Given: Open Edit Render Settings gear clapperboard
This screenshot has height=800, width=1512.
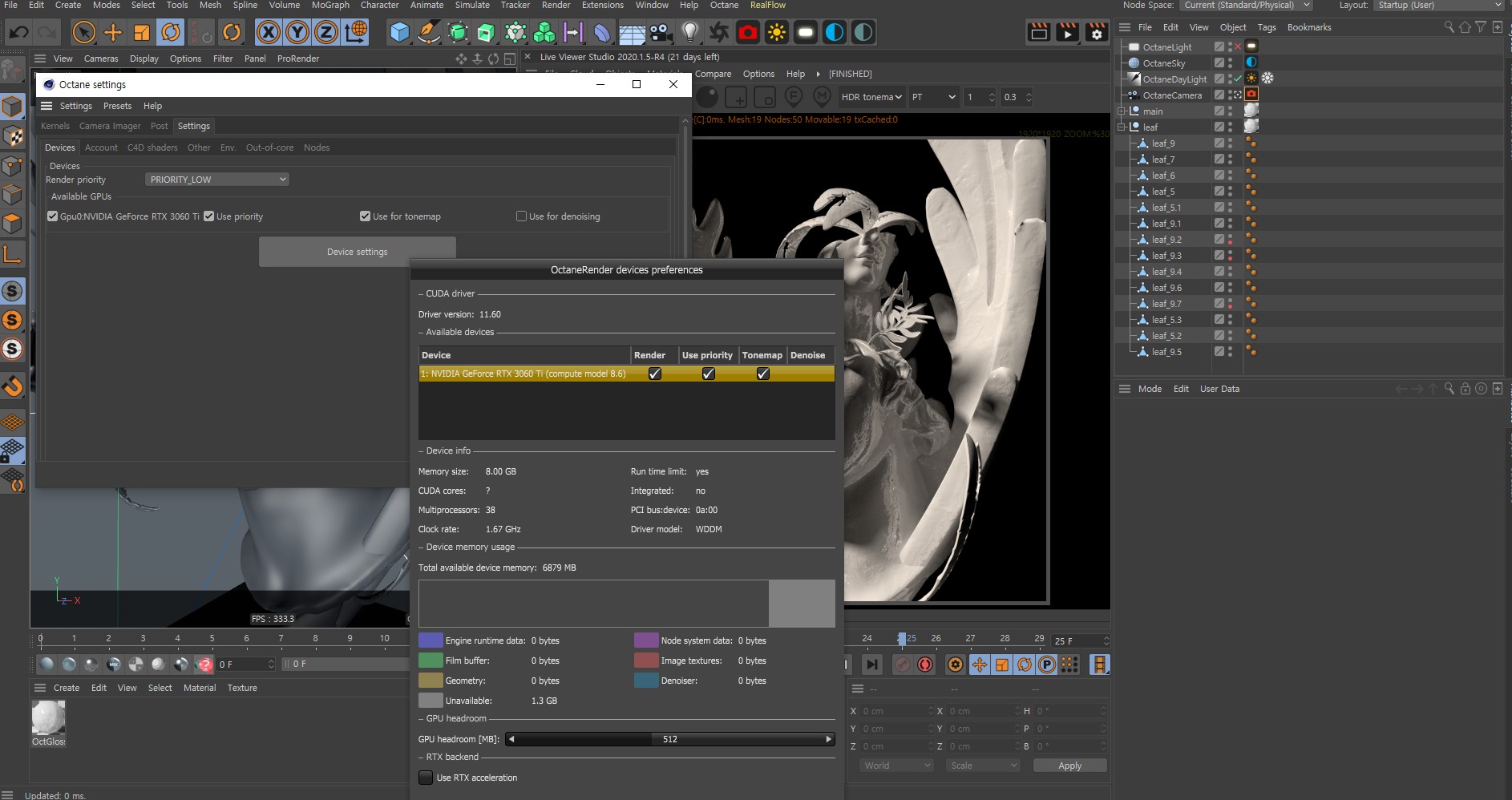Looking at the screenshot, I should (x=1097, y=32).
